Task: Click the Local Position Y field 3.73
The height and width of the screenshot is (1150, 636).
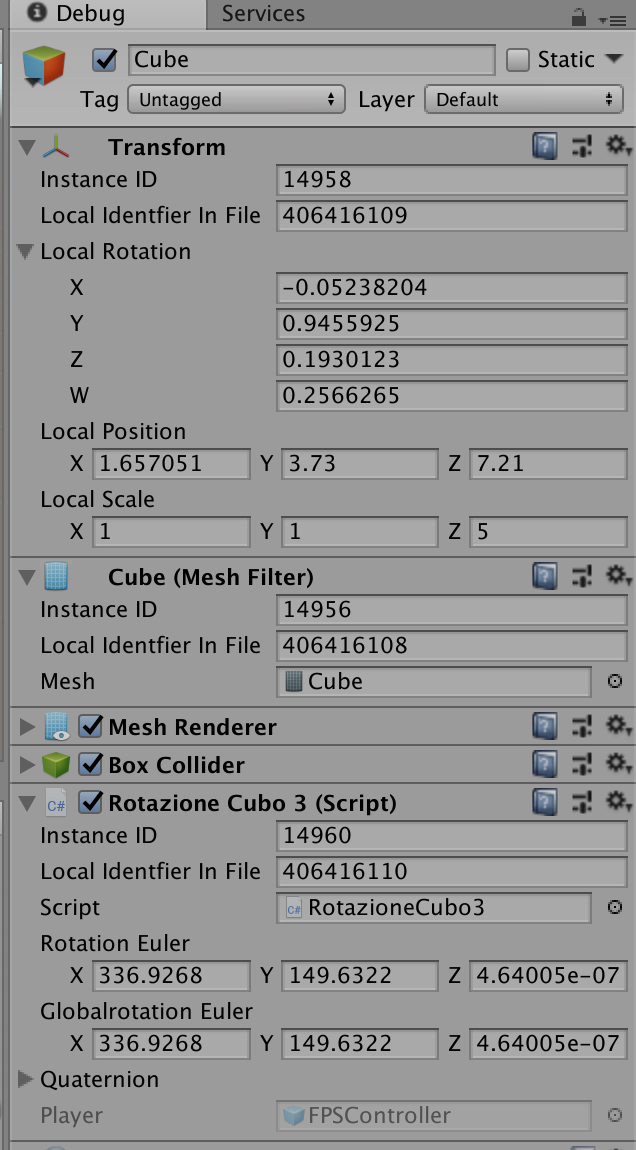Action: click(360, 464)
